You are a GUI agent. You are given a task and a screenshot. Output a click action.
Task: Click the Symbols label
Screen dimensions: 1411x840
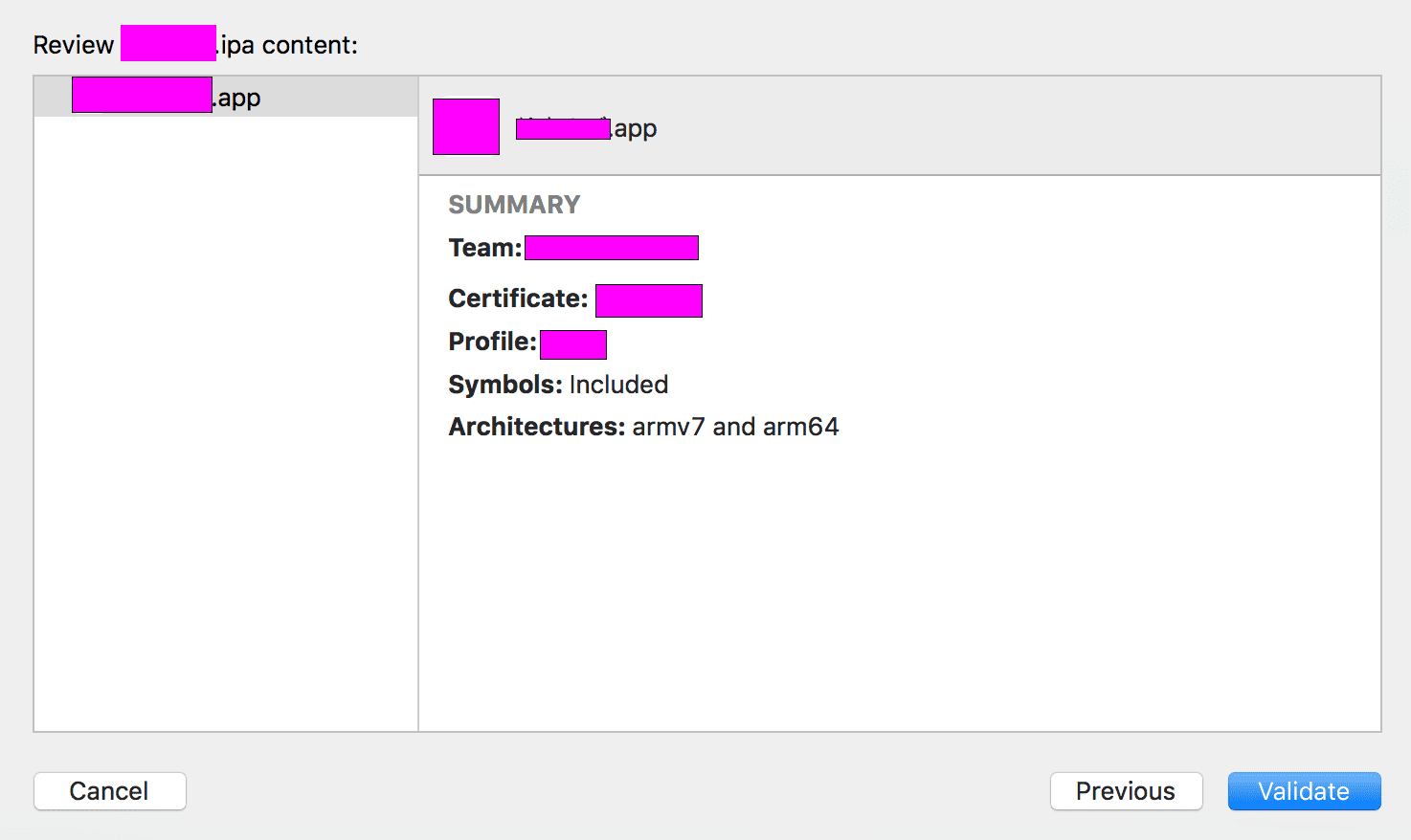point(505,385)
